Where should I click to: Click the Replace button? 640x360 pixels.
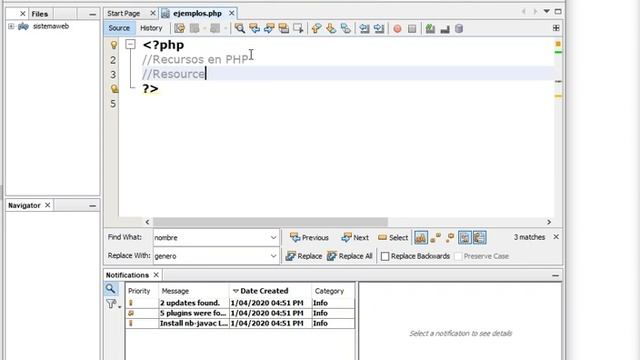point(304,256)
